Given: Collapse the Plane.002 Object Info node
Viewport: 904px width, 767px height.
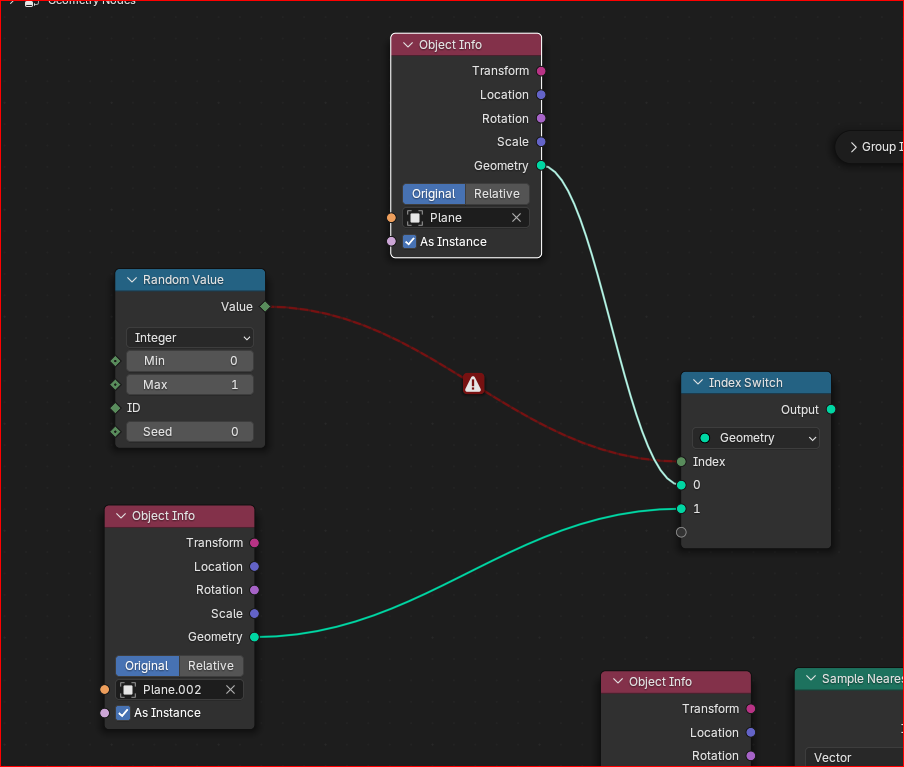Looking at the screenshot, I should click(x=121, y=516).
